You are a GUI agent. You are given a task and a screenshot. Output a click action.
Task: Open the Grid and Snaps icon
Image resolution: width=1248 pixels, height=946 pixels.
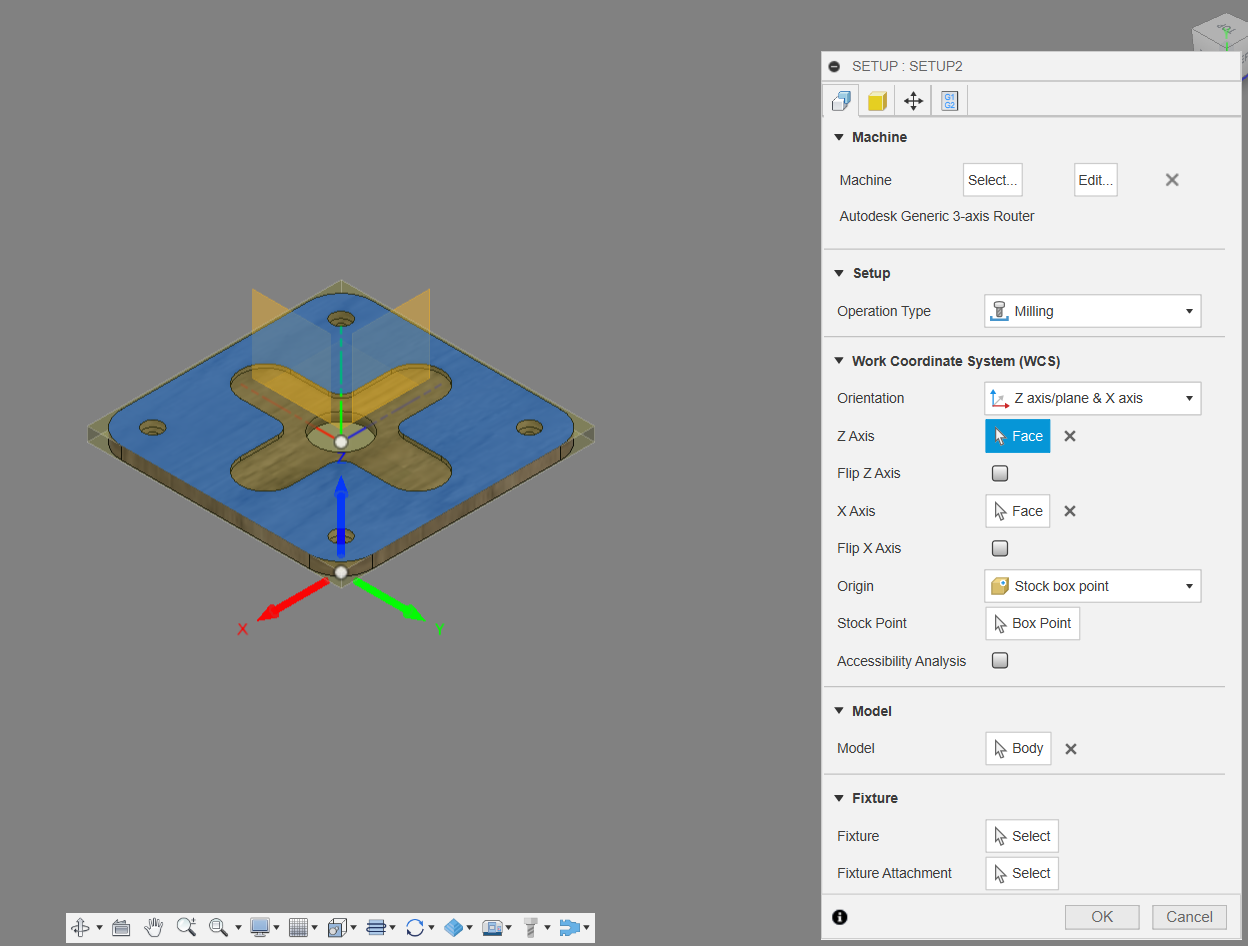tap(298, 928)
